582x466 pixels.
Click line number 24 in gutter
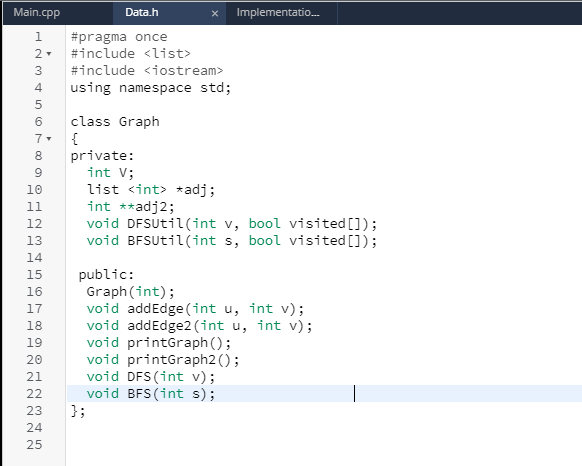(35, 428)
